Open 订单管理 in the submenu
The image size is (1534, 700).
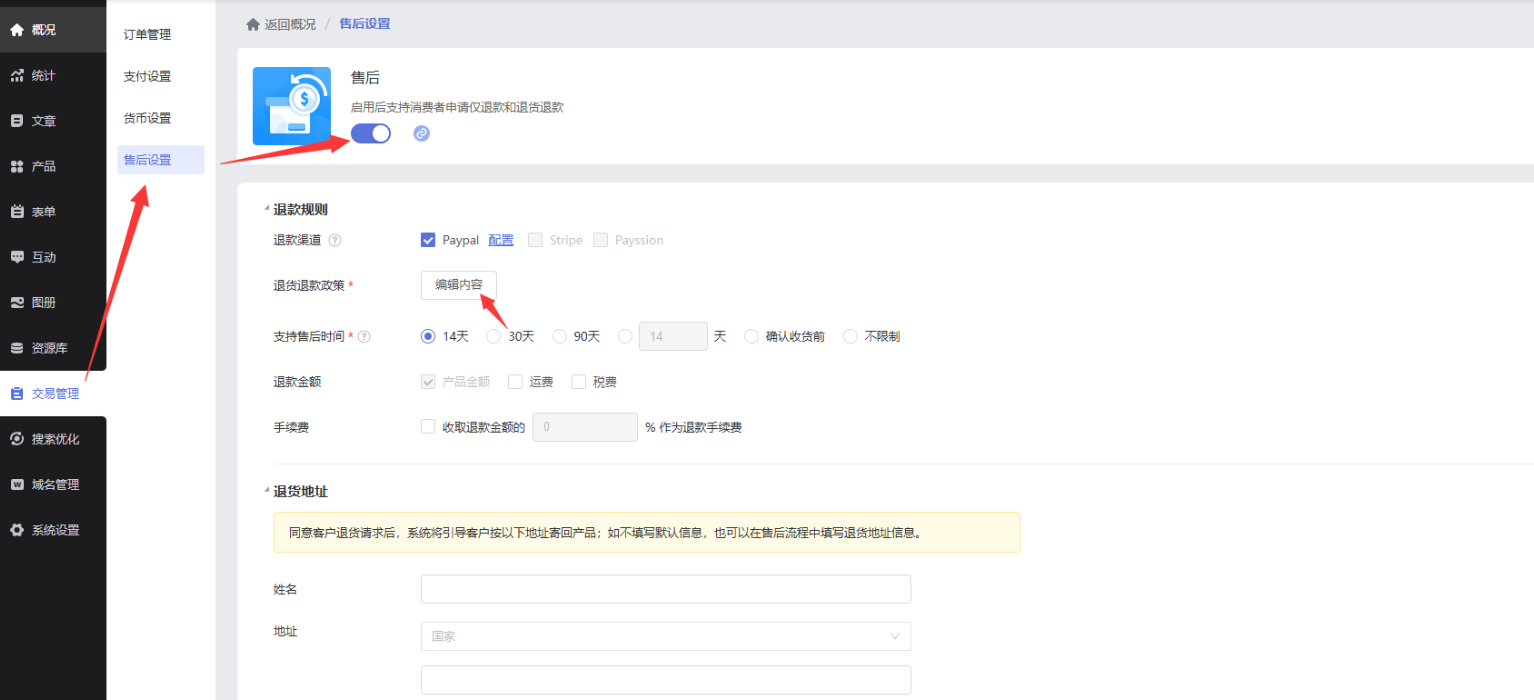(x=147, y=35)
